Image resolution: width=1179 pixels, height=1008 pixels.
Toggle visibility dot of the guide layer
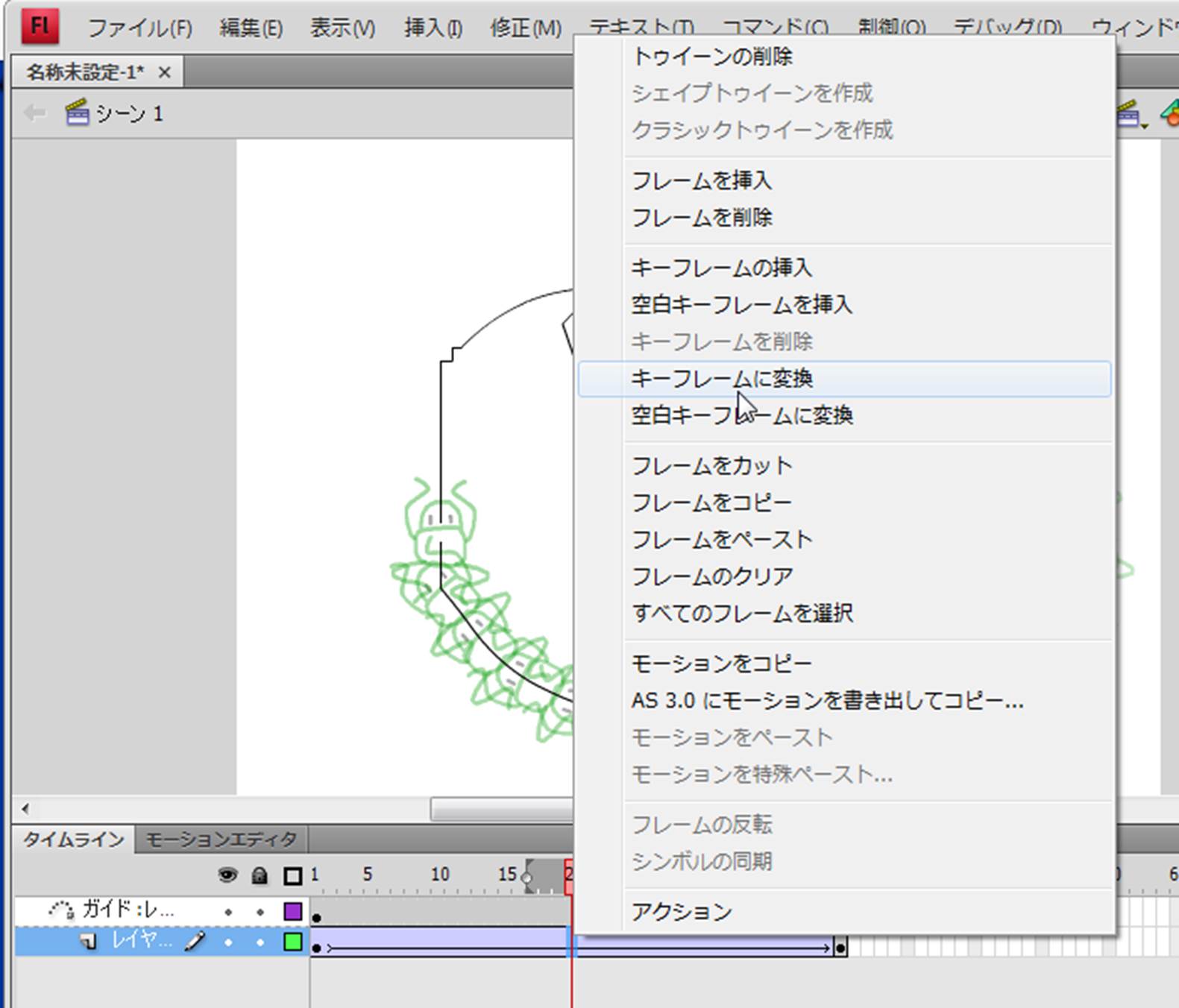[x=228, y=911]
